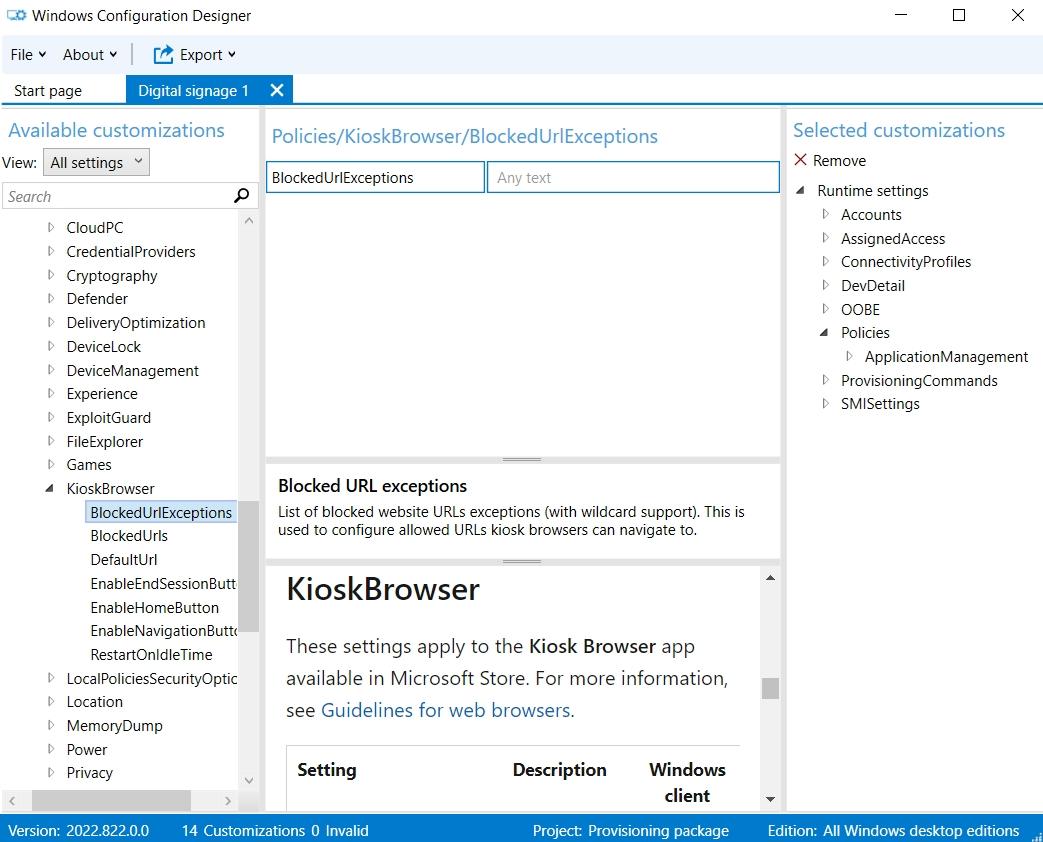Open the About menu
1043x842 pixels.
pos(89,55)
